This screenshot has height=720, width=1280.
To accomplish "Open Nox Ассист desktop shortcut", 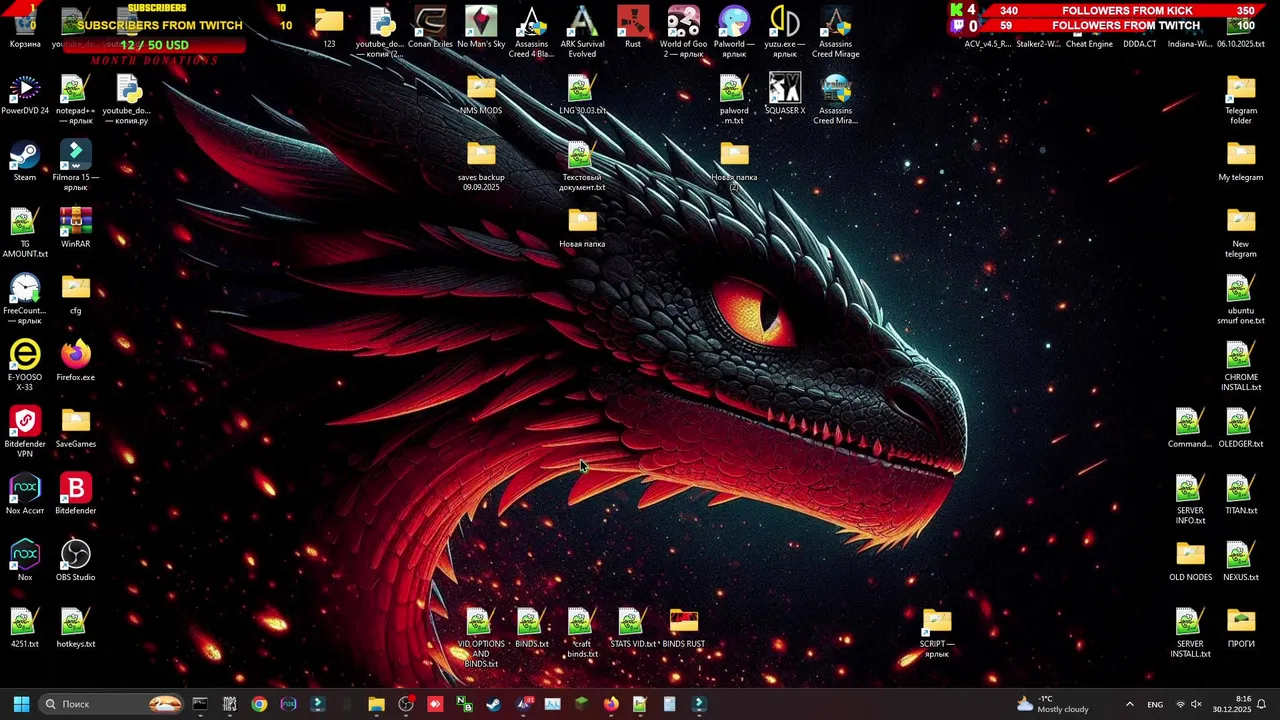I will click(25, 495).
